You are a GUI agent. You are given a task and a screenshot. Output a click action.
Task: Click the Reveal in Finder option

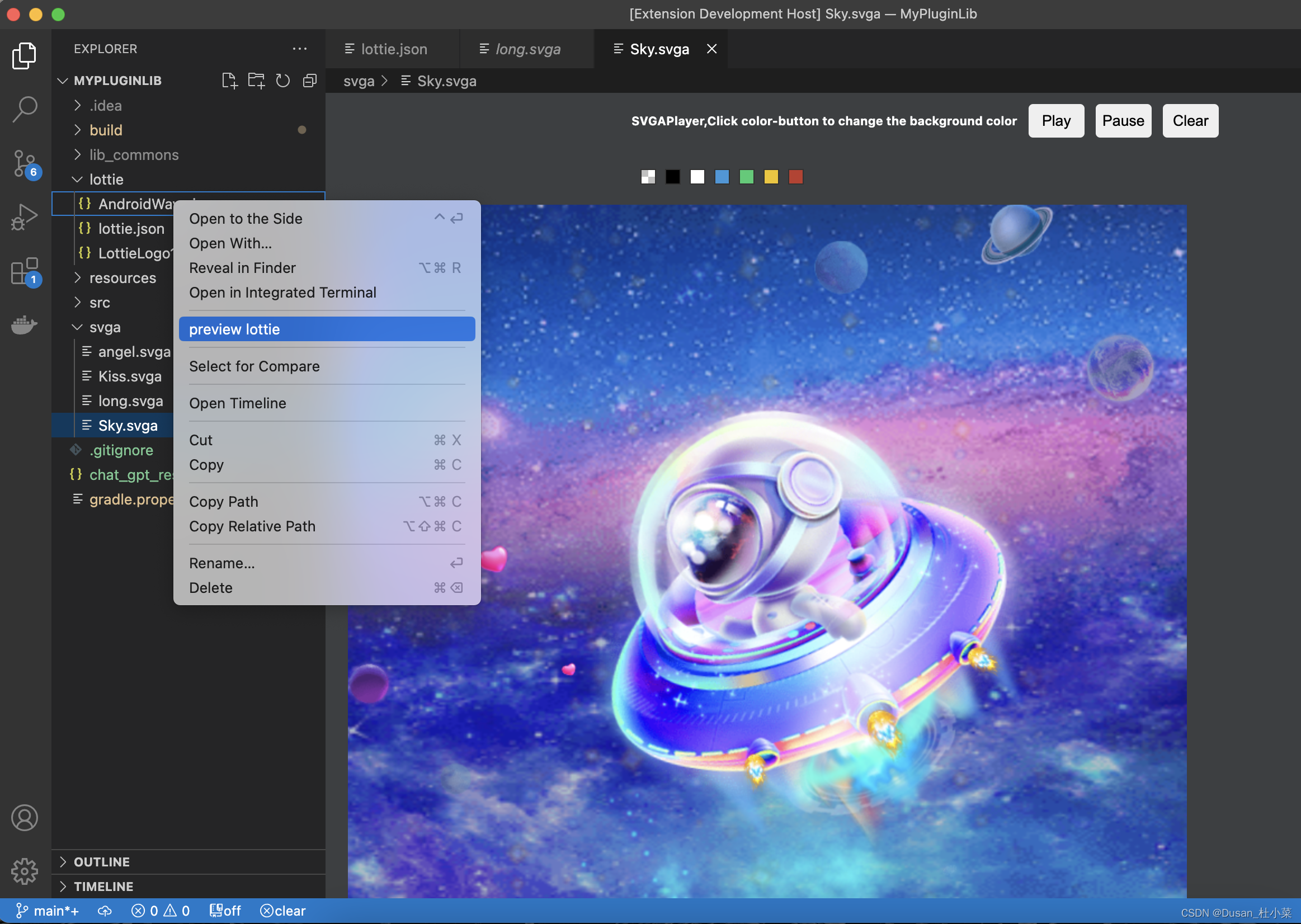point(242,267)
